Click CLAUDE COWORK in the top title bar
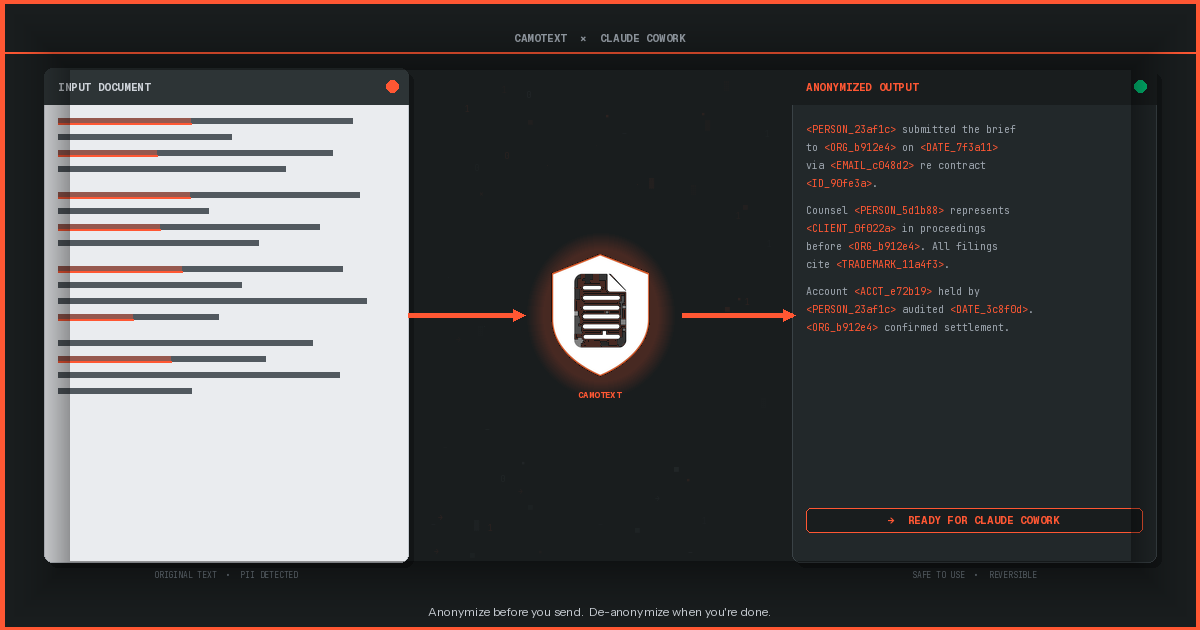This screenshot has height=630, width=1200. click(x=643, y=38)
